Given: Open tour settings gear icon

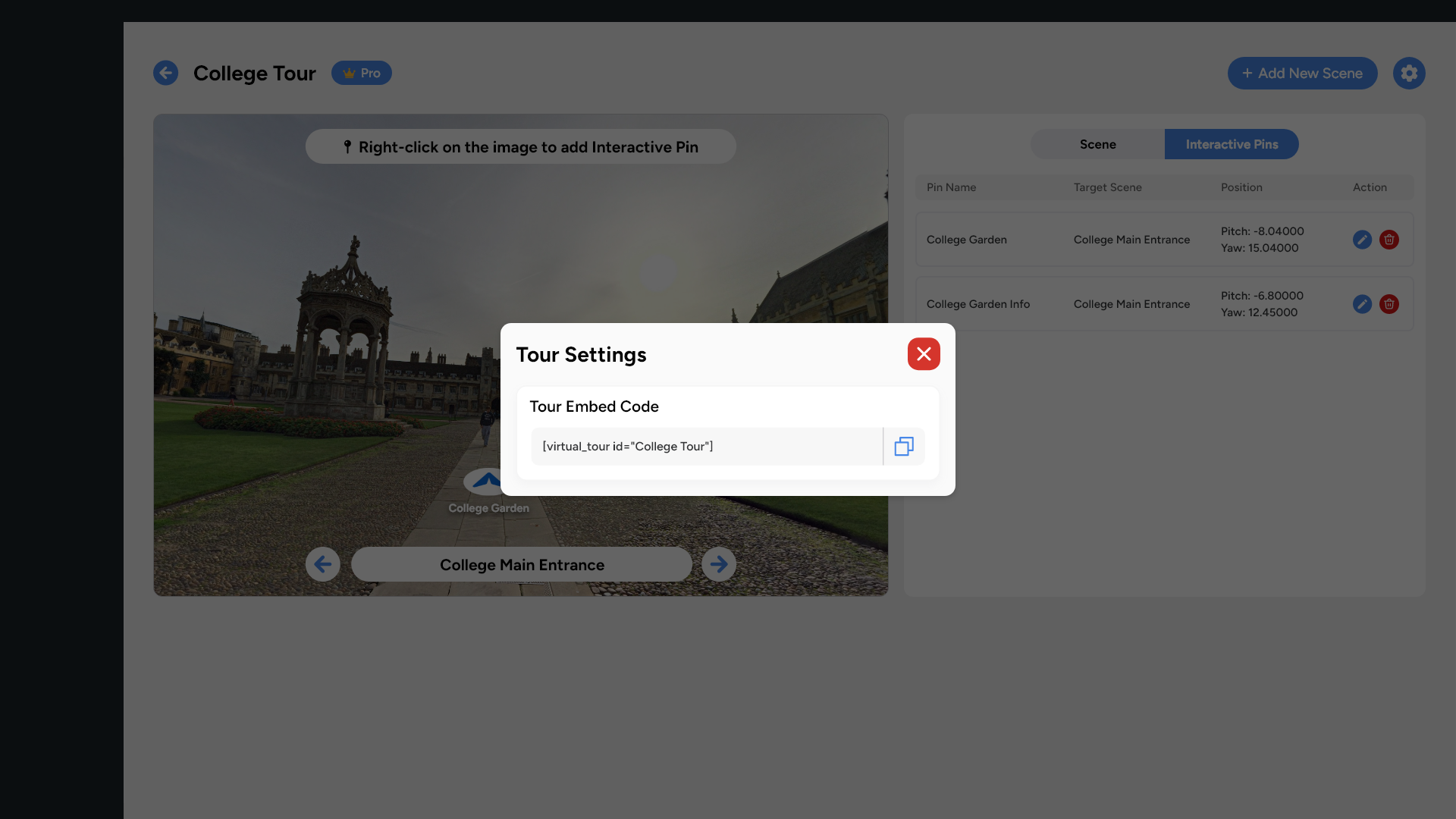Looking at the screenshot, I should [x=1408, y=74].
